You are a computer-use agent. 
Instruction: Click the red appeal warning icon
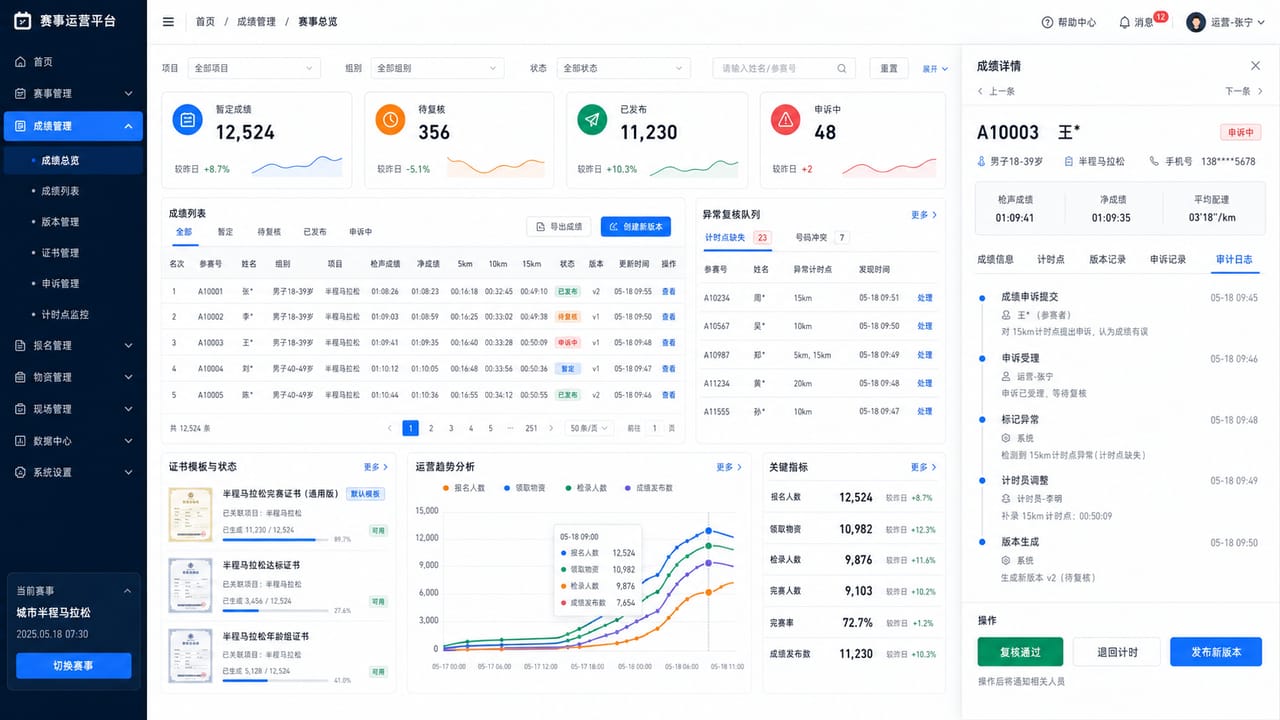786,120
